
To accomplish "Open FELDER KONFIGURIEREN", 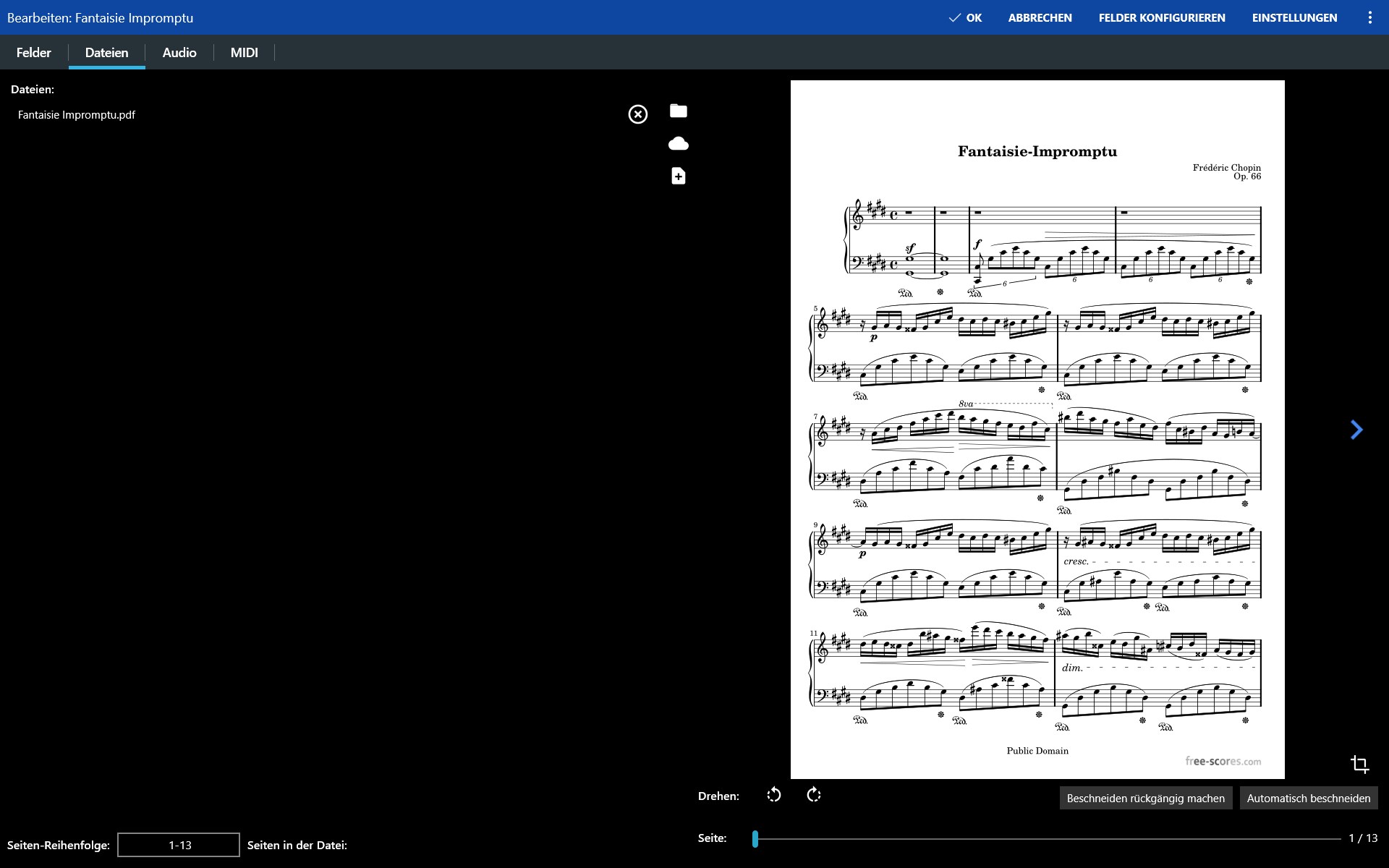I will coord(1161,17).
